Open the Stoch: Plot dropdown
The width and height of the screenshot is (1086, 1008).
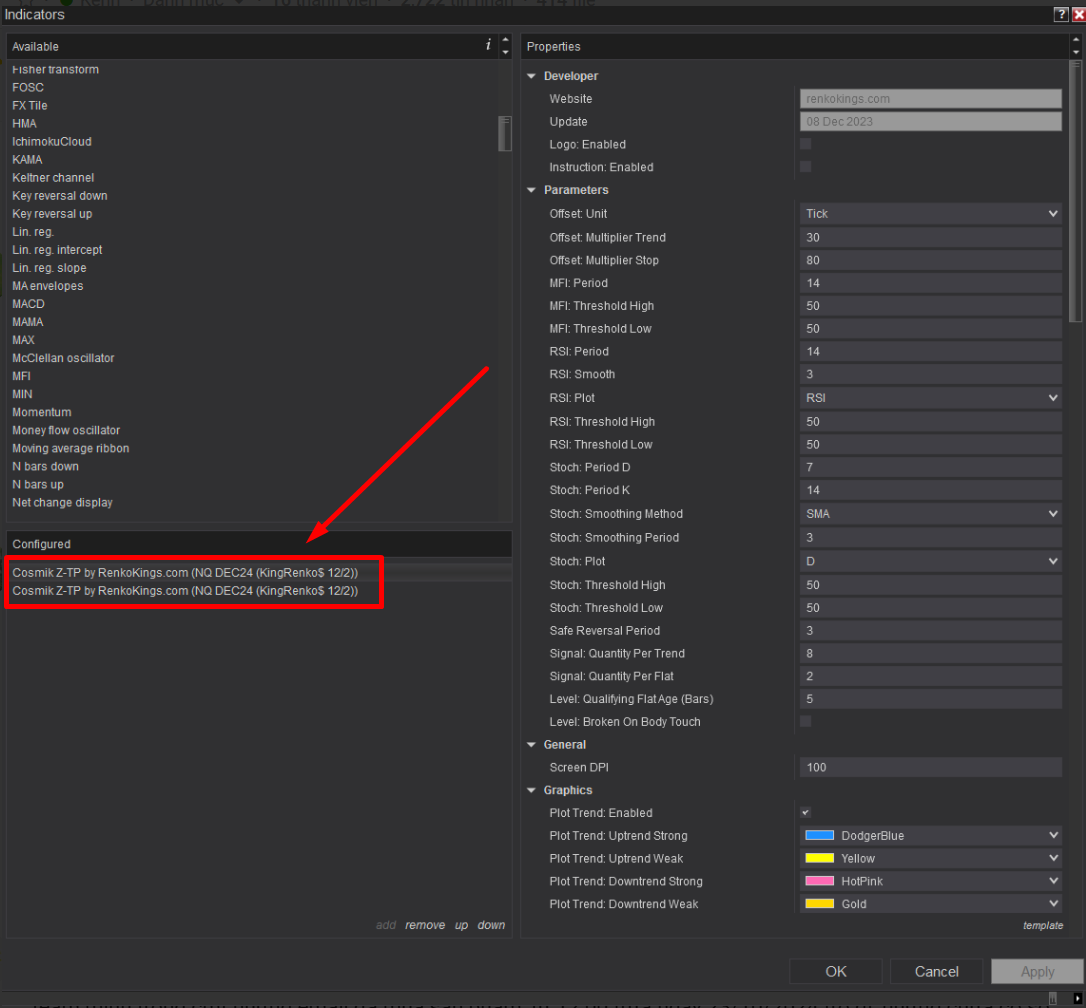pos(930,561)
